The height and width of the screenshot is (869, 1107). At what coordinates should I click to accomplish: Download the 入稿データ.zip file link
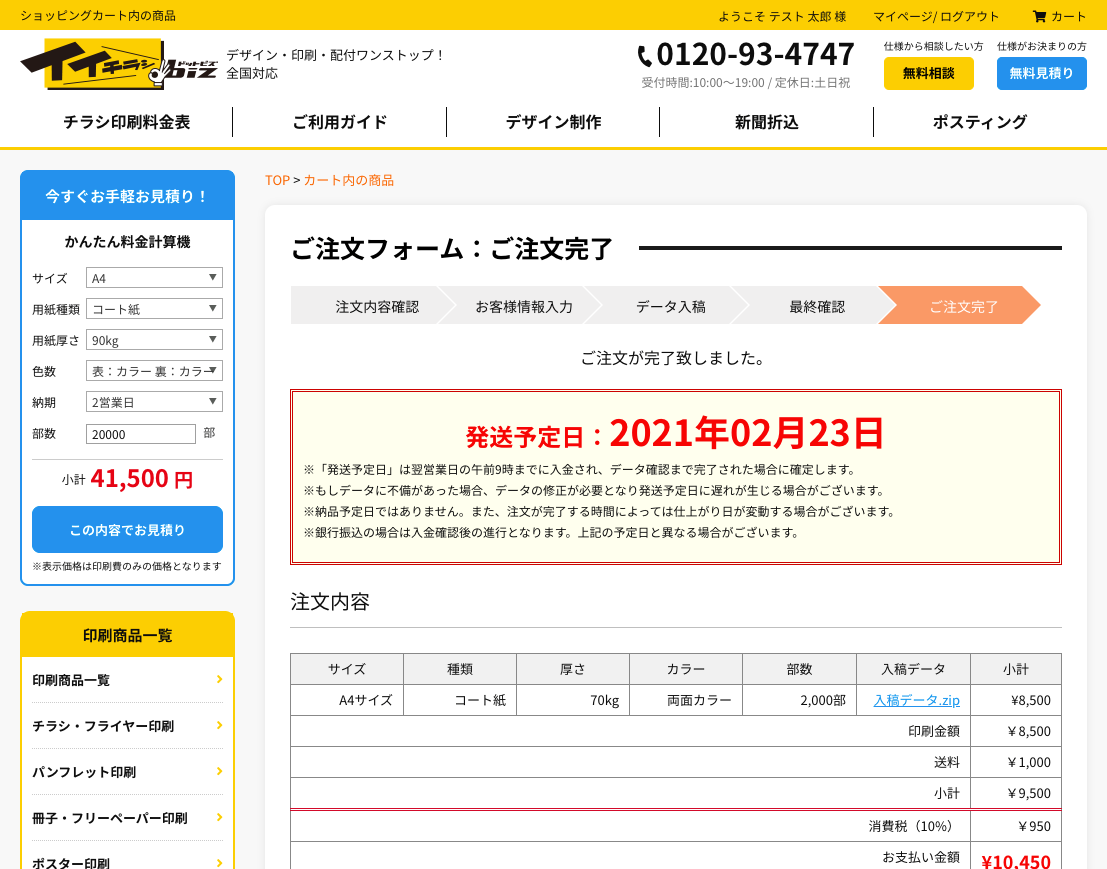pos(916,700)
